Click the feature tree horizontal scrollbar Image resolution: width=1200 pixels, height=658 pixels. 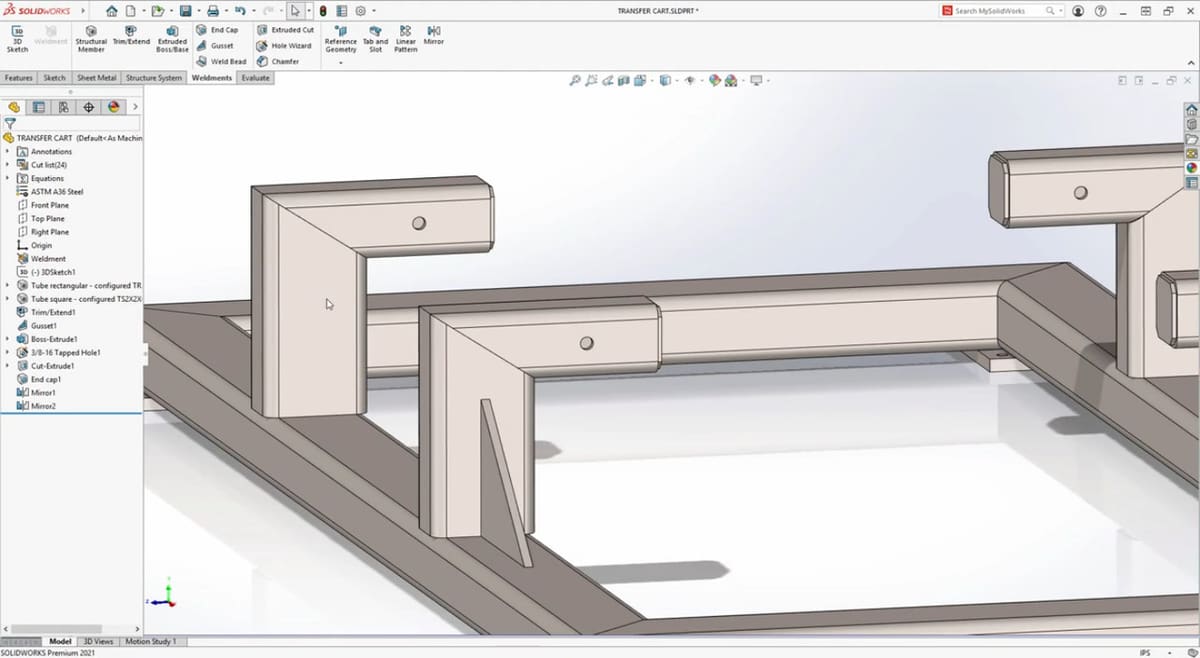click(55, 629)
